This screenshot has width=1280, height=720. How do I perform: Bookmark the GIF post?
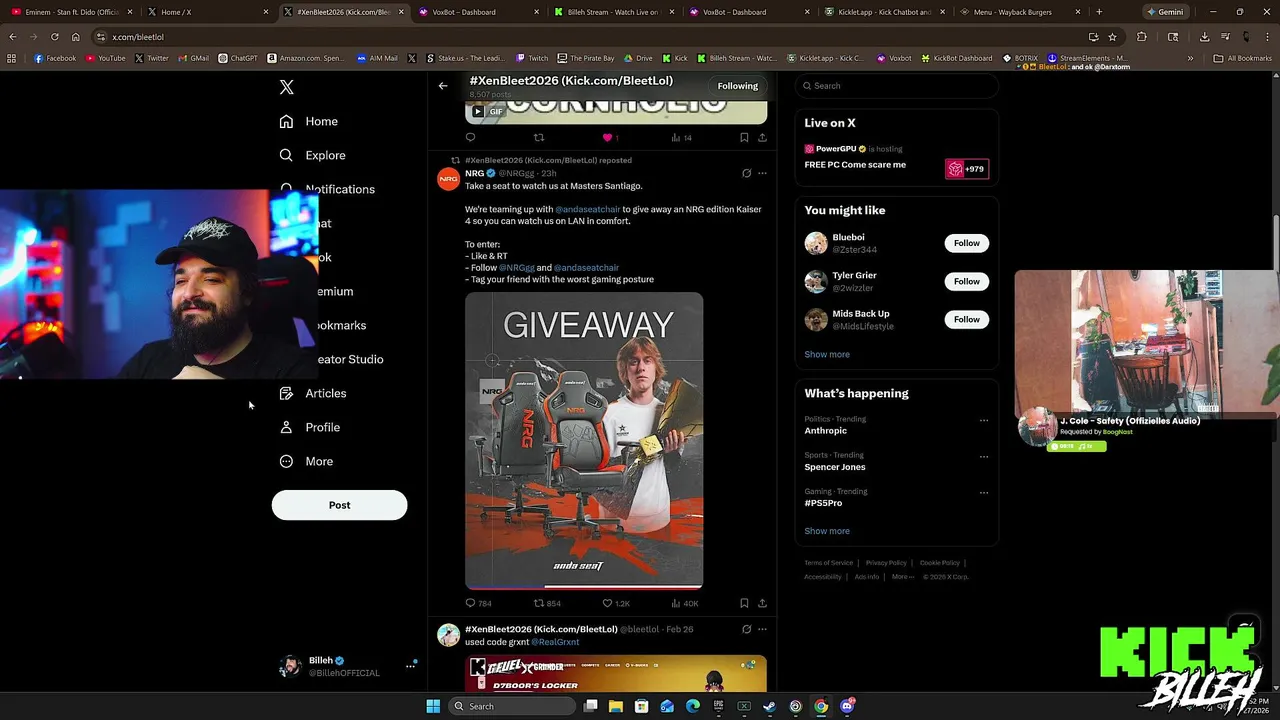click(744, 138)
